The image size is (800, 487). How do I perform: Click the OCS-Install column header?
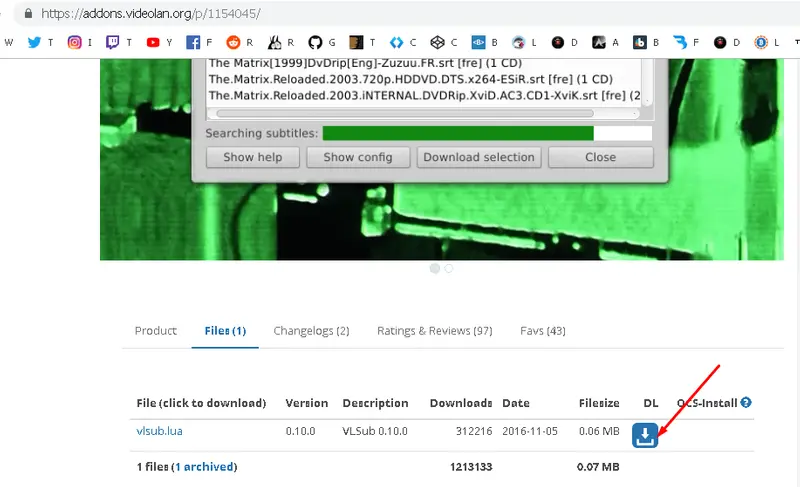(x=707, y=403)
